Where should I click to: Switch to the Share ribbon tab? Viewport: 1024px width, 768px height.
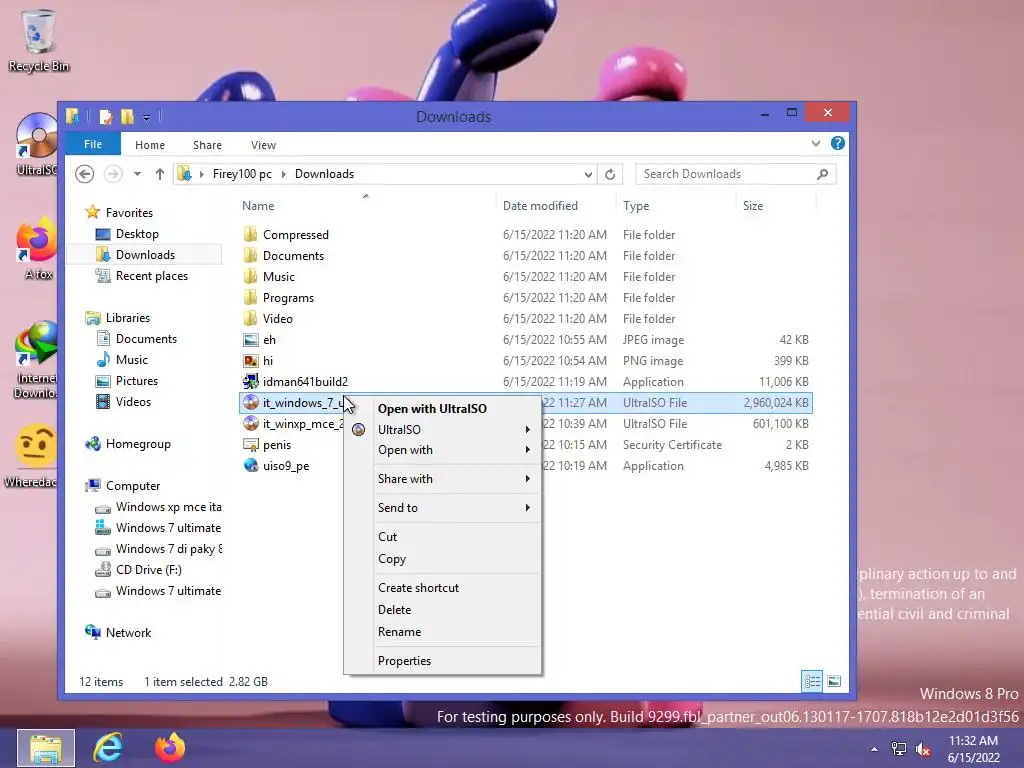click(207, 145)
